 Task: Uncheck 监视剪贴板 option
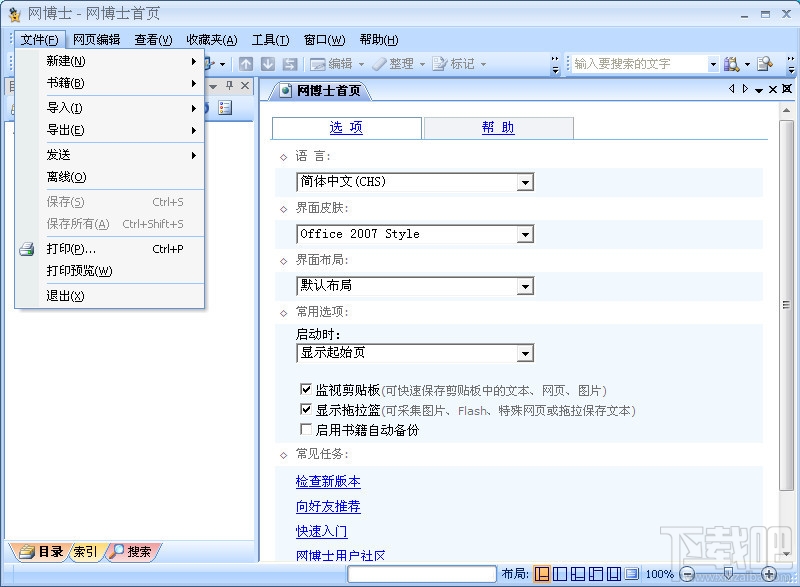307,391
